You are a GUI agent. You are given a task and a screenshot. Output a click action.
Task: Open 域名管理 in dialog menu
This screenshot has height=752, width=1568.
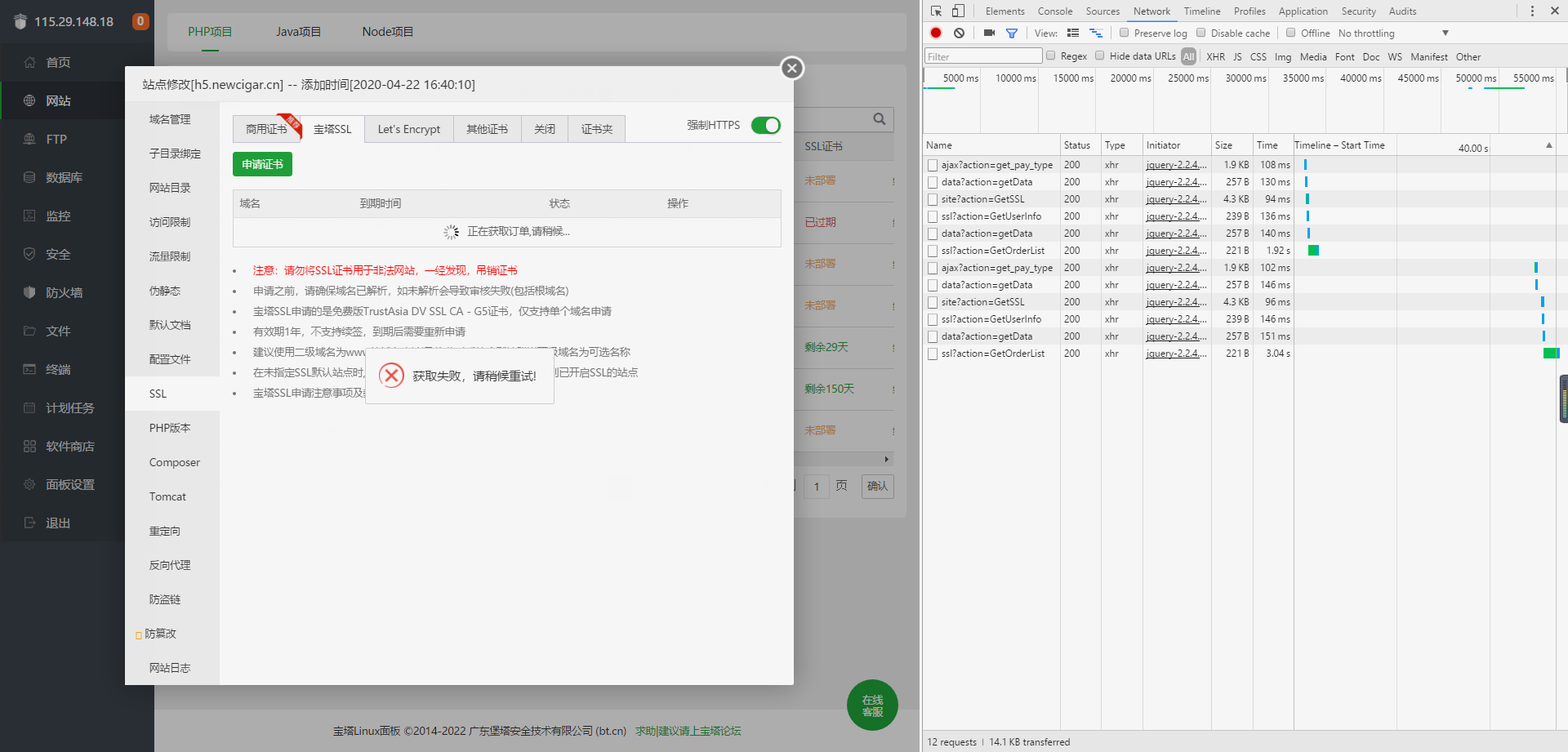(x=170, y=119)
